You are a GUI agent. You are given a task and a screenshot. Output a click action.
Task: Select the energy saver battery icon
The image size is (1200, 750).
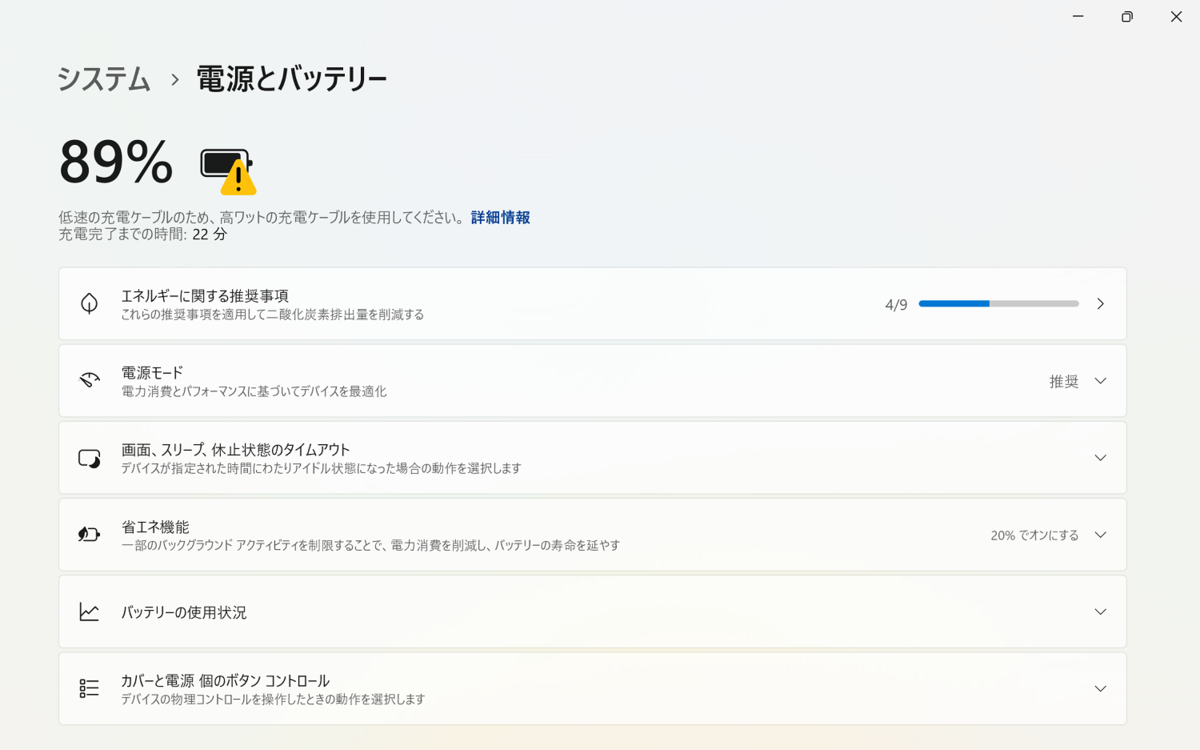click(88, 534)
